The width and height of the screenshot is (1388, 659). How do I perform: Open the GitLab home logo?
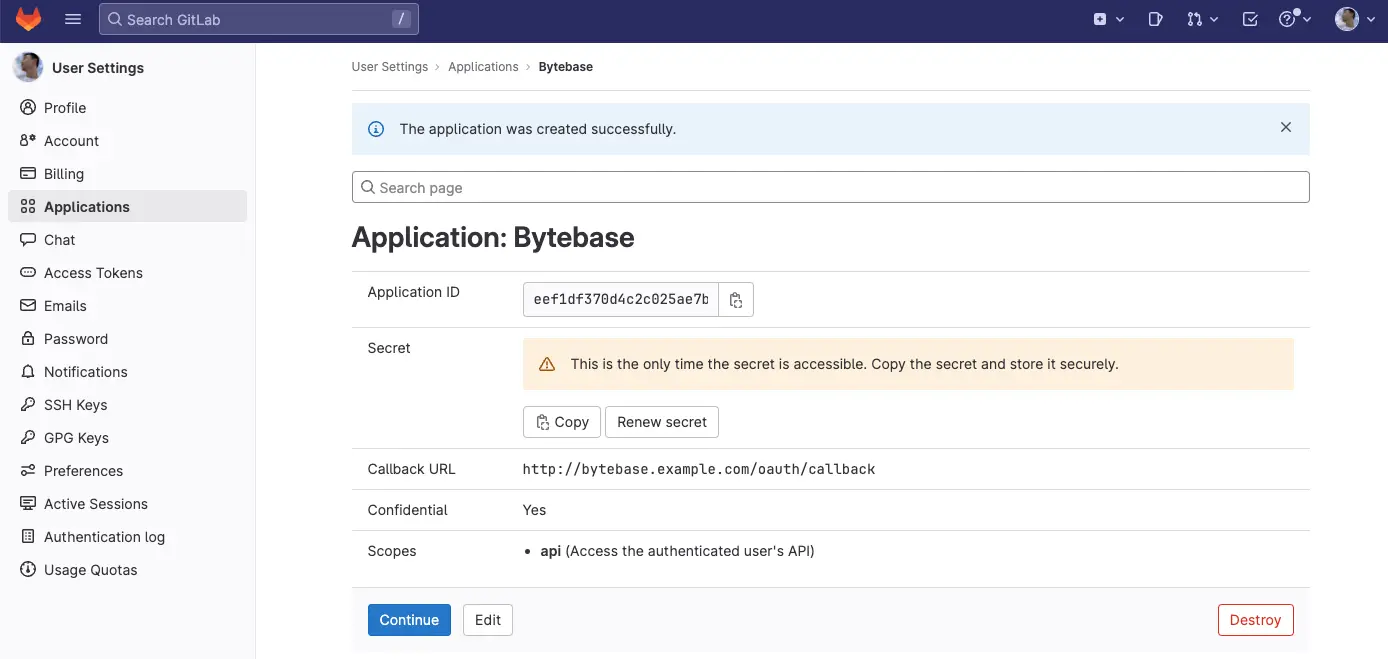pyautogui.click(x=28, y=19)
